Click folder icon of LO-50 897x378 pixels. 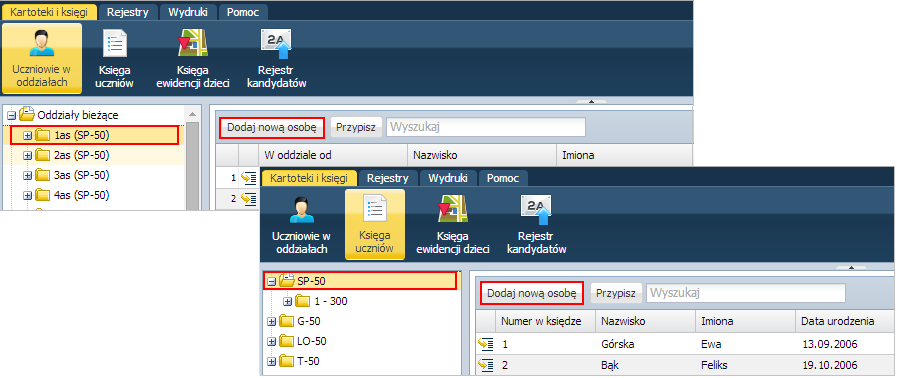pos(287,341)
